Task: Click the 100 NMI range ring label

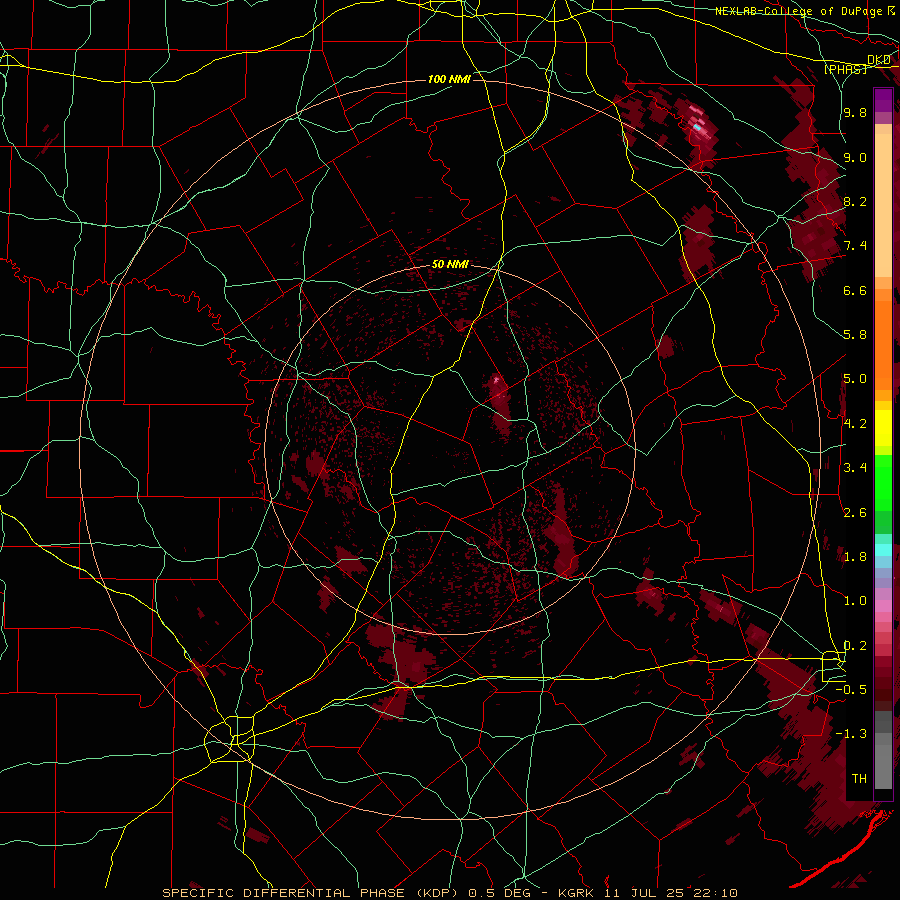Action: click(449, 79)
